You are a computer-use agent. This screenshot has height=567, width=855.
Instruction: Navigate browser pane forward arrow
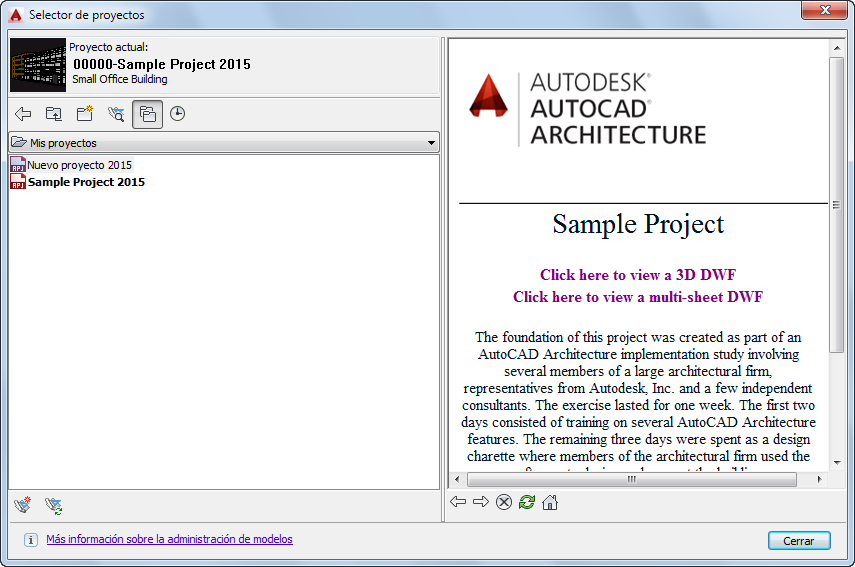[481, 502]
